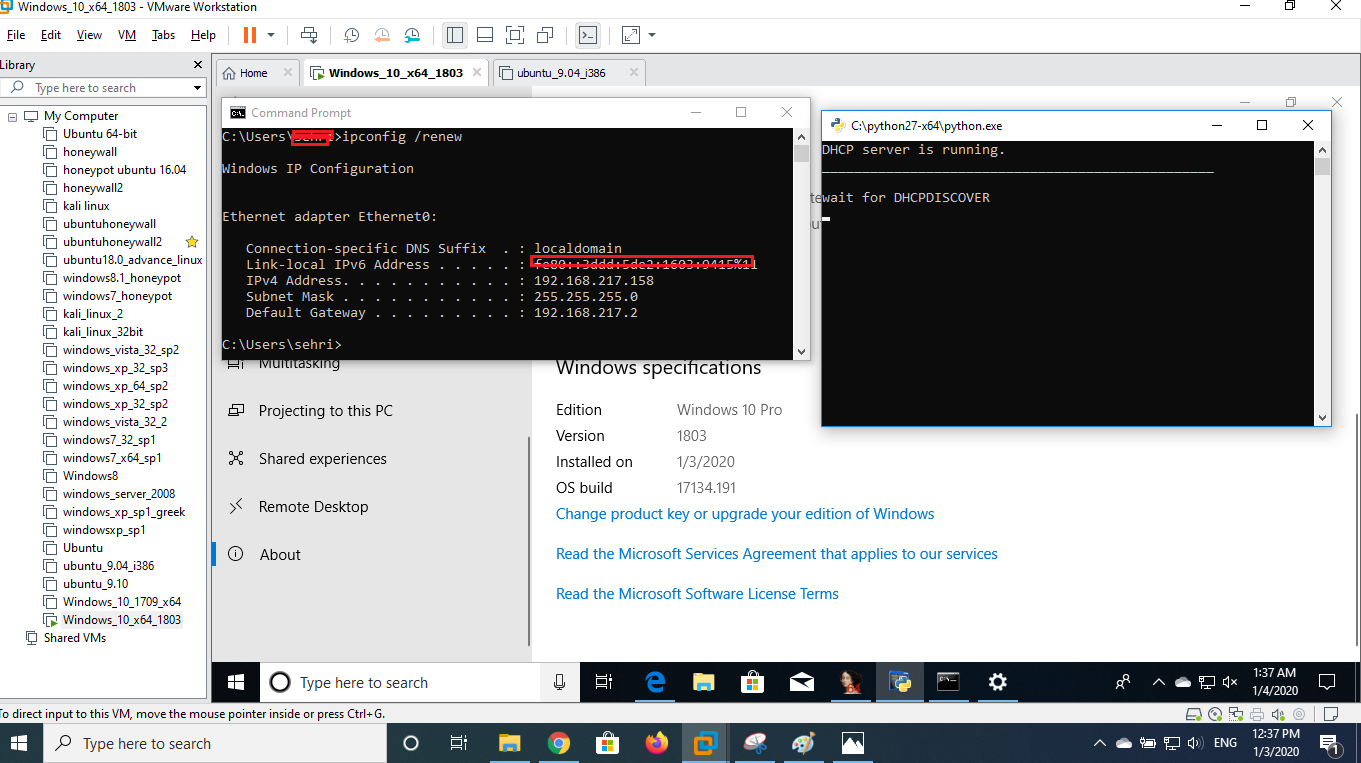
Task: Open Shared experiences settings
Action: click(322, 459)
